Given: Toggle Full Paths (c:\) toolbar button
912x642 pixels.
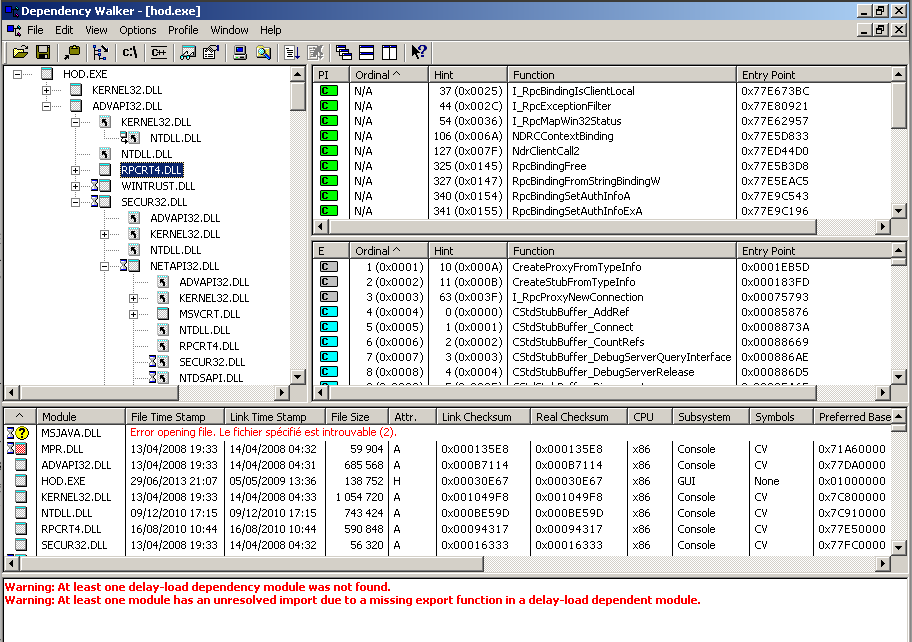Looking at the screenshot, I should pos(130,52).
